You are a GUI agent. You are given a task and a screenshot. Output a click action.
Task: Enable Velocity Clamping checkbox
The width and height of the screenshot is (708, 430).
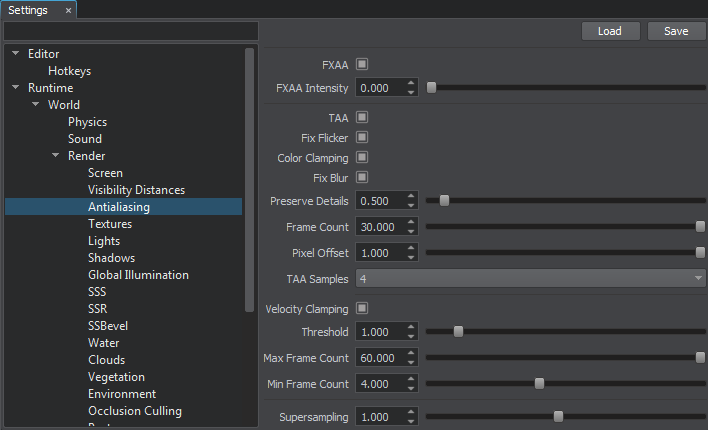[362, 308]
